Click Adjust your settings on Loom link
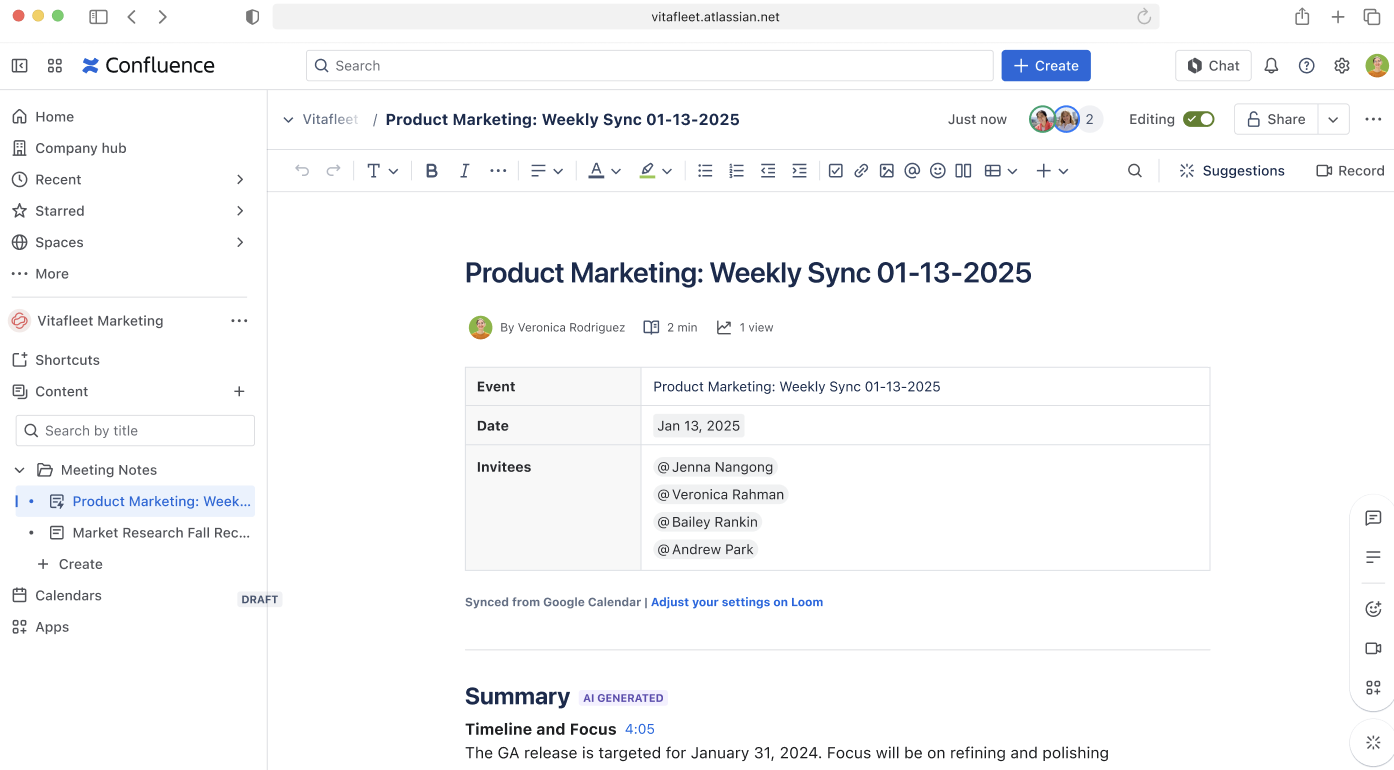The image size is (1394, 770). click(737, 601)
